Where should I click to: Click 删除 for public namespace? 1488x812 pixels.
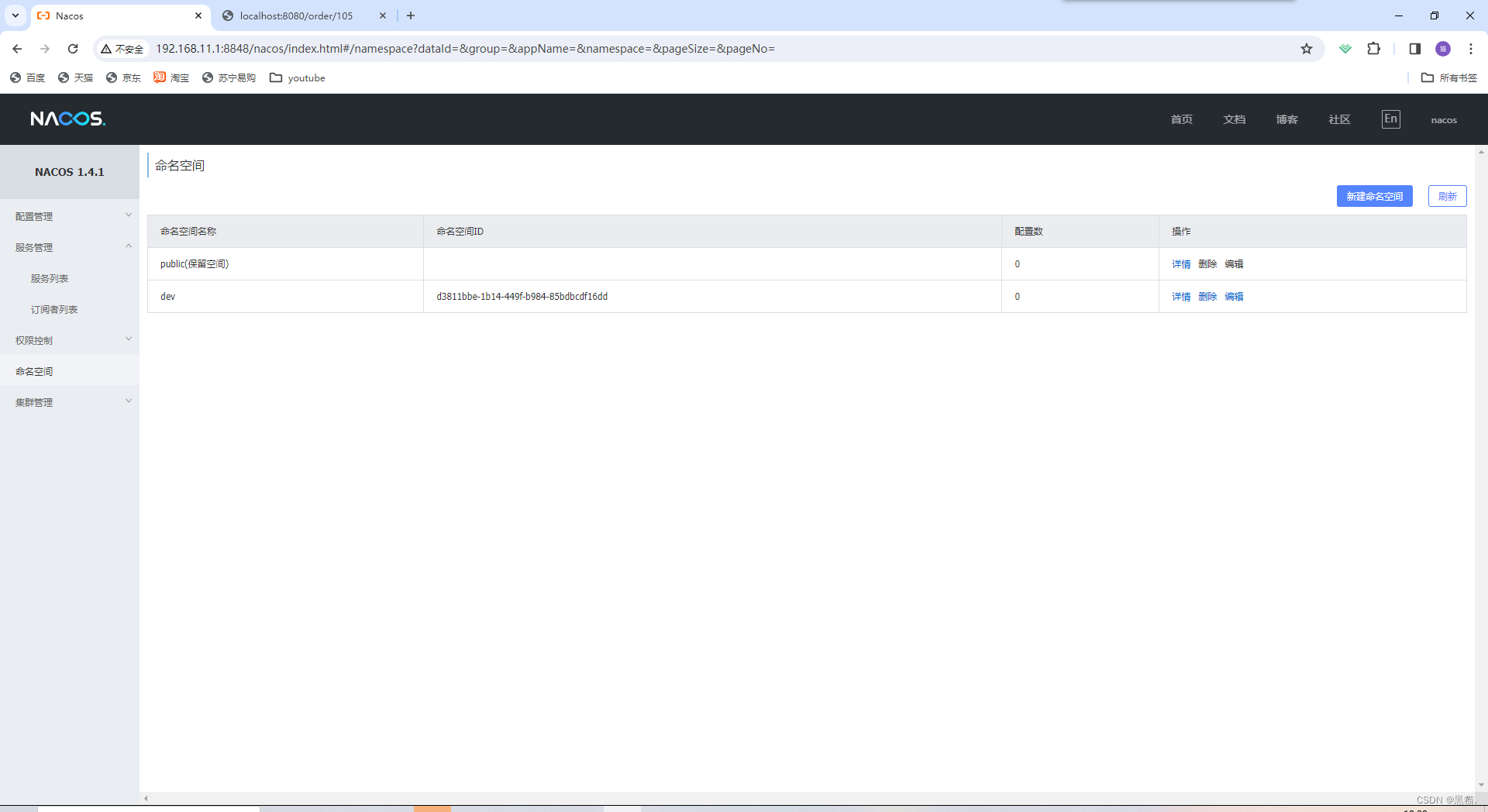click(1207, 264)
